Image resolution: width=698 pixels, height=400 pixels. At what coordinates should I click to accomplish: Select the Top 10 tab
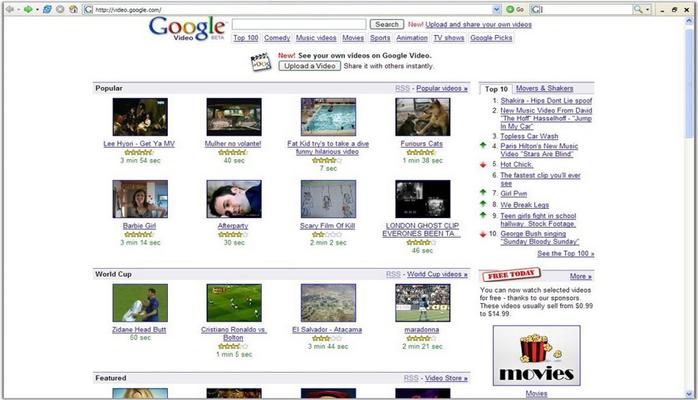click(x=496, y=89)
